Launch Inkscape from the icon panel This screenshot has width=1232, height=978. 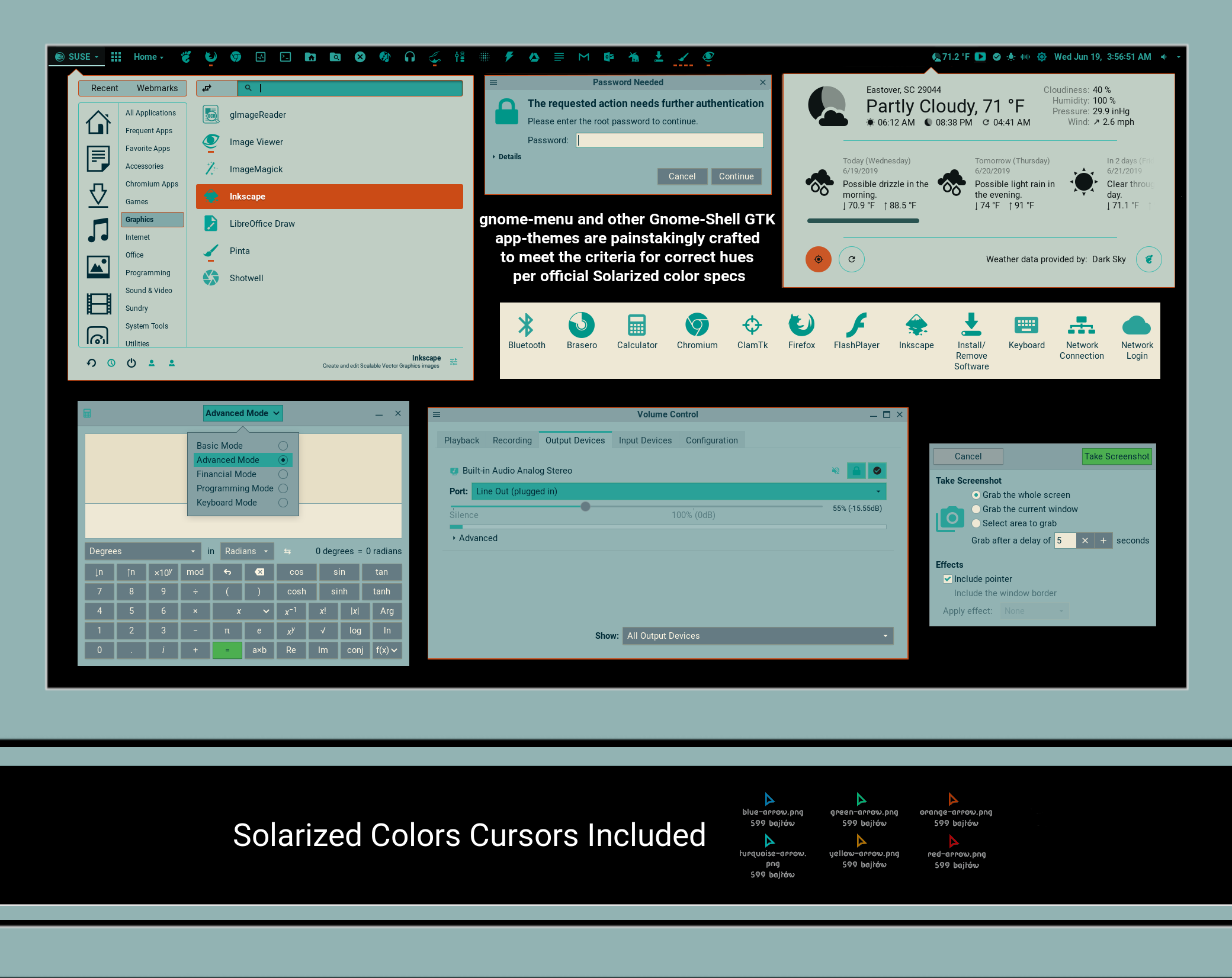(x=916, y=325)
